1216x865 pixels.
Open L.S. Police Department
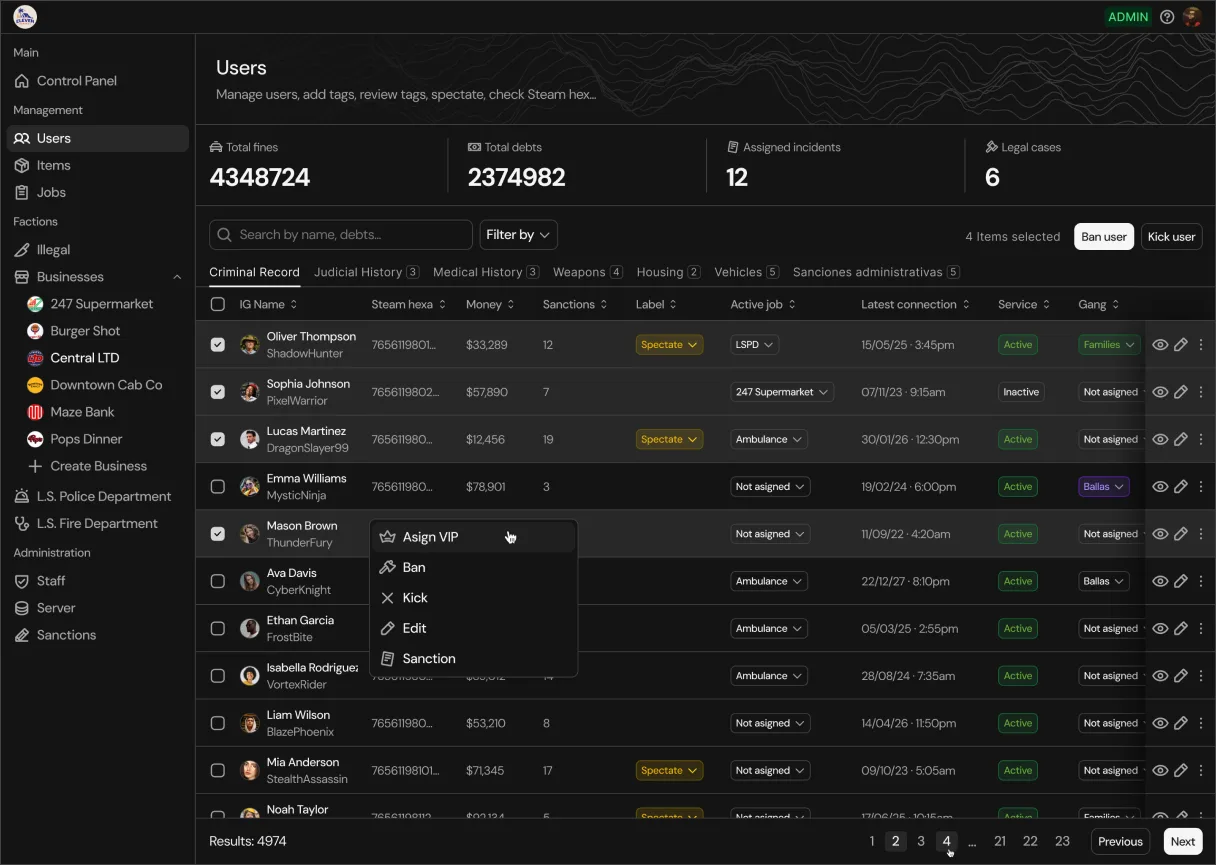(x=97, y=497)
